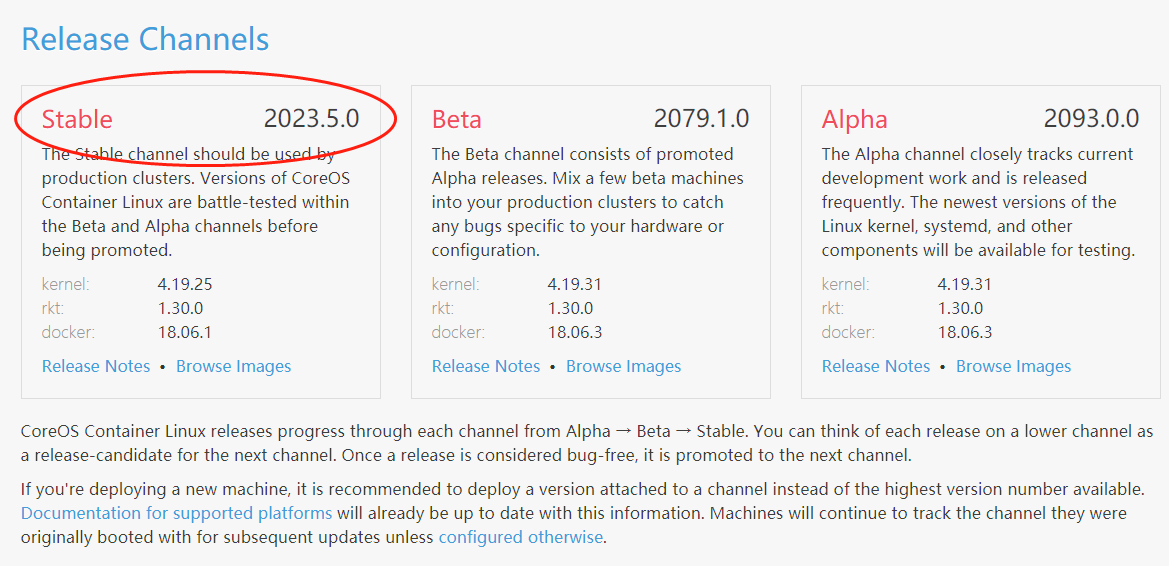Click the 'kernel:' label in Stable card

click(x=66, y=284)
